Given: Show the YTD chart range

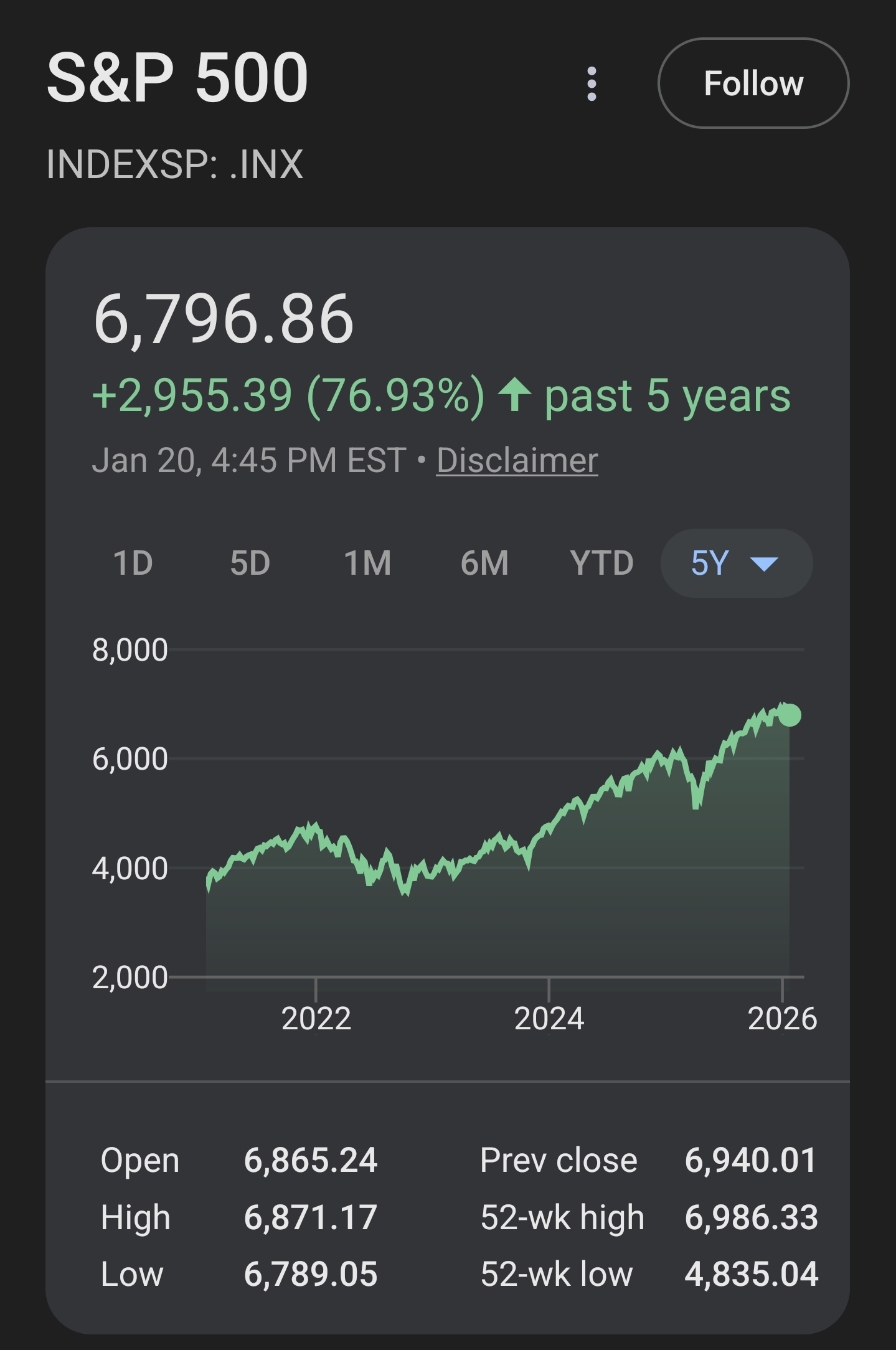Looking at the screenshot, I should coord(601,563).
